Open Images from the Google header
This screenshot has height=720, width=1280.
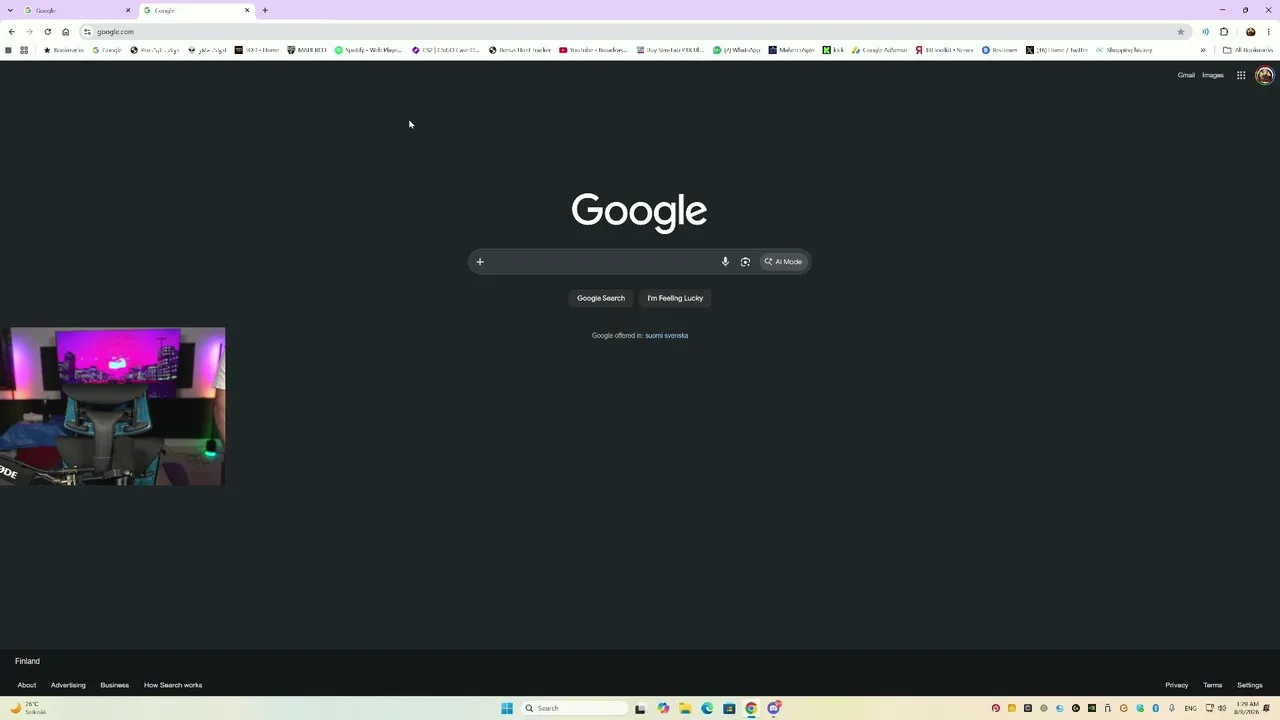point(1213,75)
